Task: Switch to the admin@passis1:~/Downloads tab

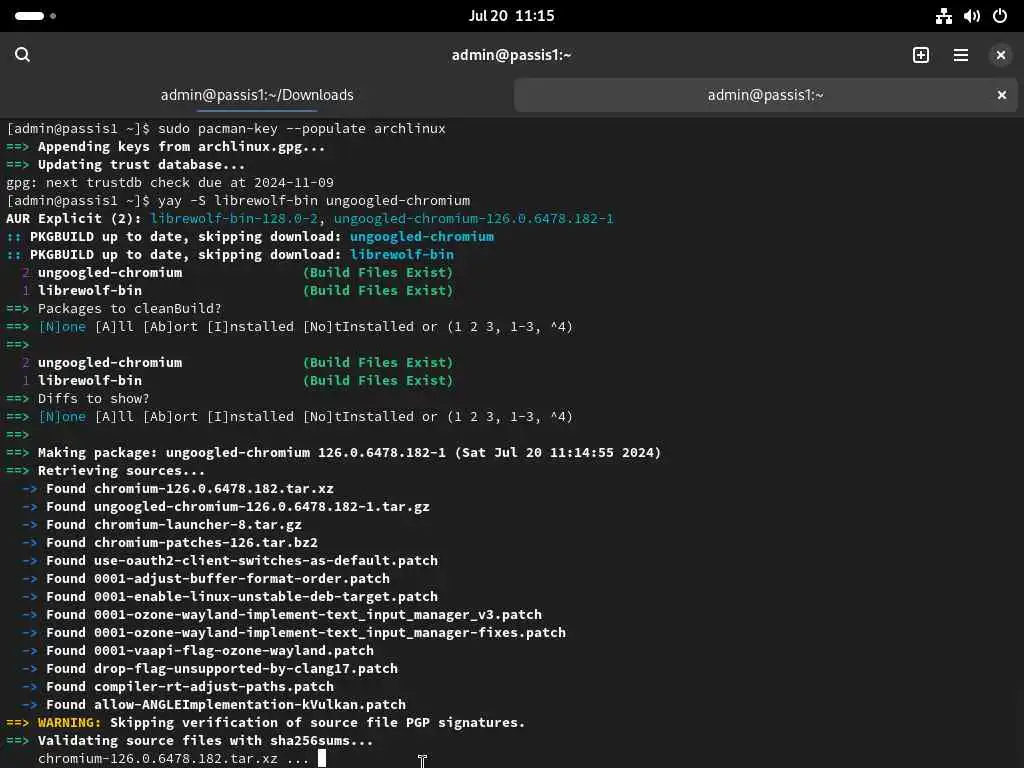Action: point(257,95)
